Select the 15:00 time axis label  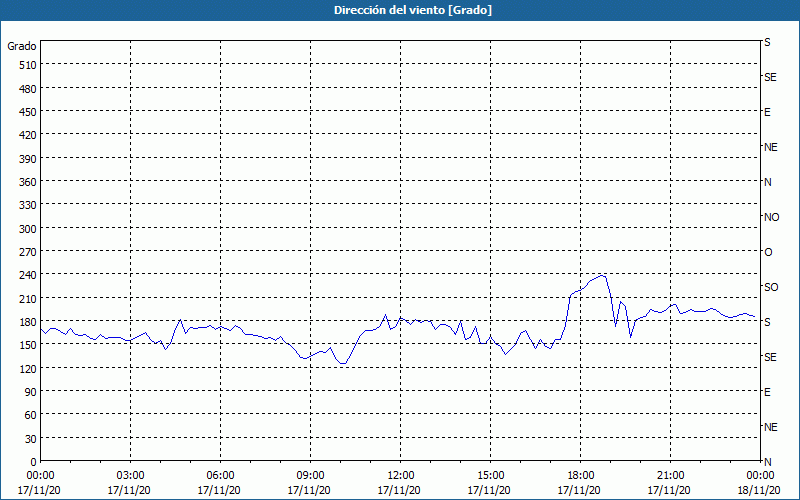tap(490, 475)
